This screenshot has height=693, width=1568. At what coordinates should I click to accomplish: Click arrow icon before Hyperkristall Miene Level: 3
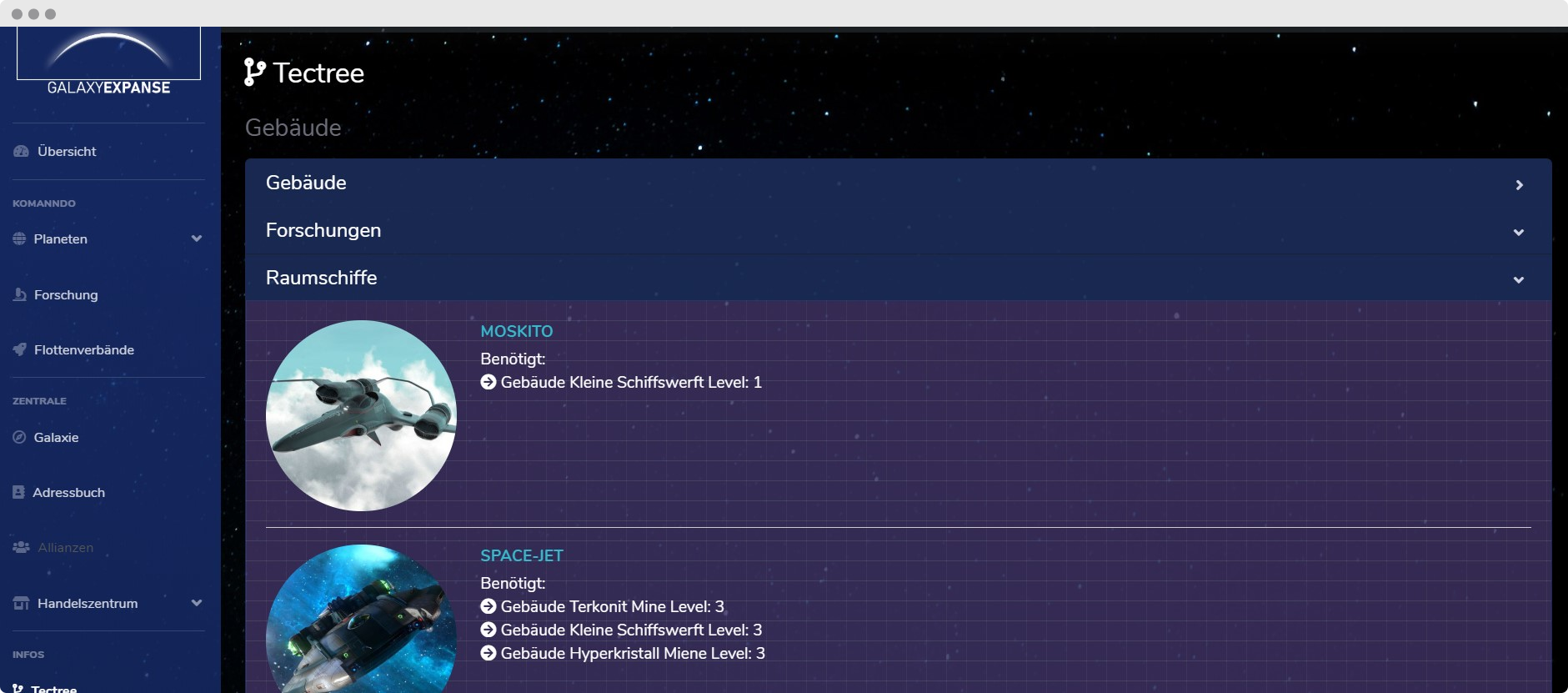488,653
